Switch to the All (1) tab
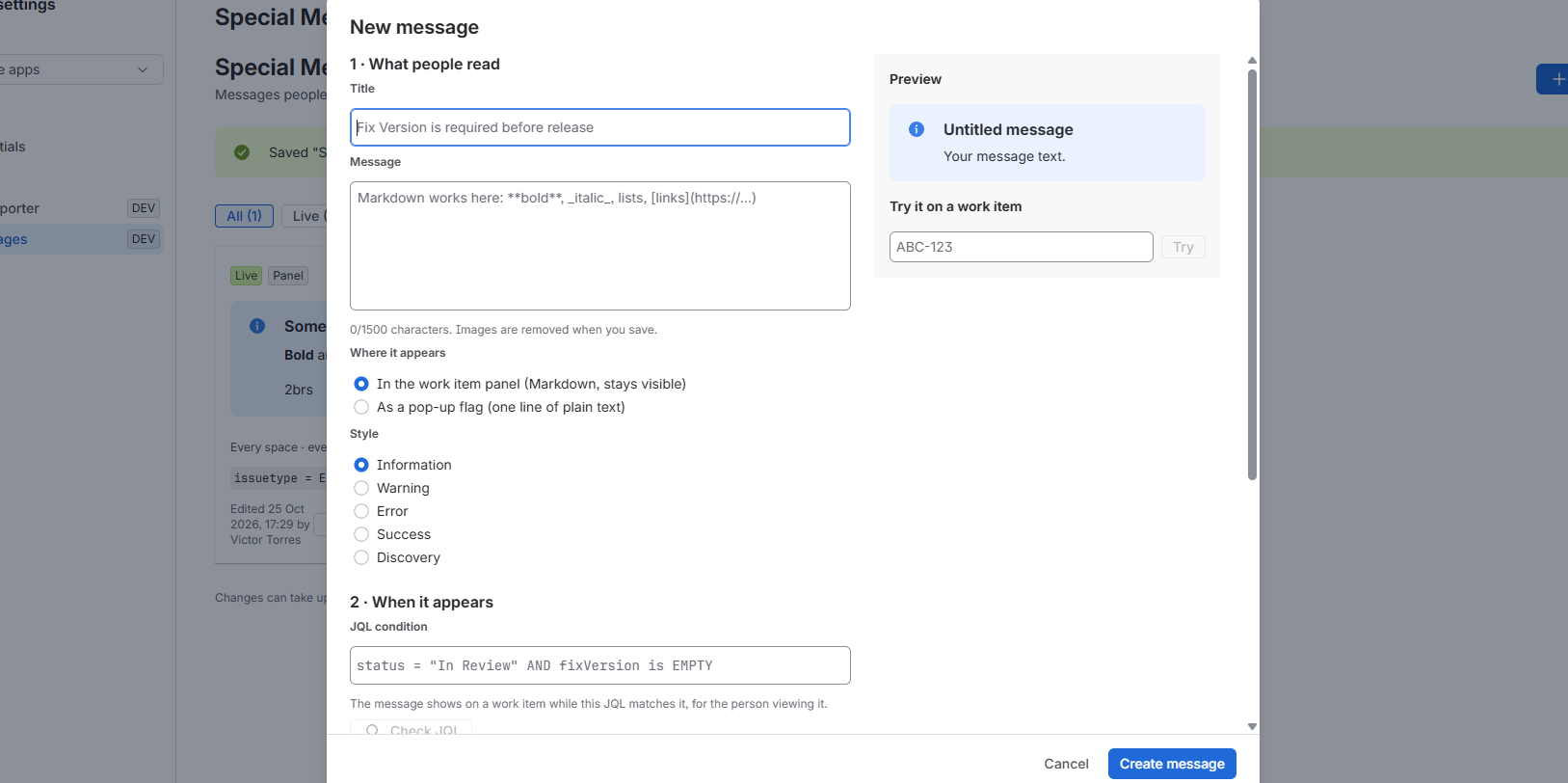 (244, 216)
